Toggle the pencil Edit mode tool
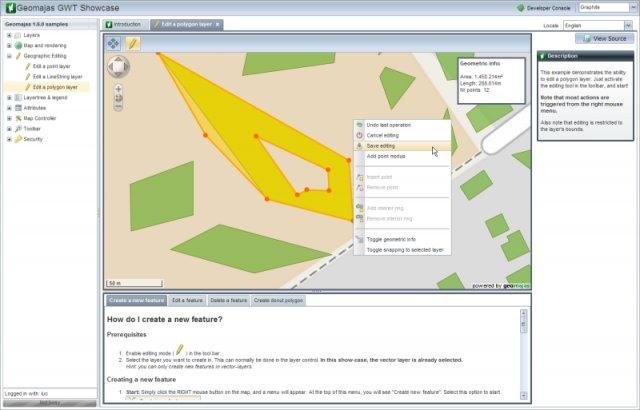Viewport: 640px width, 410px height. point(132,43)
